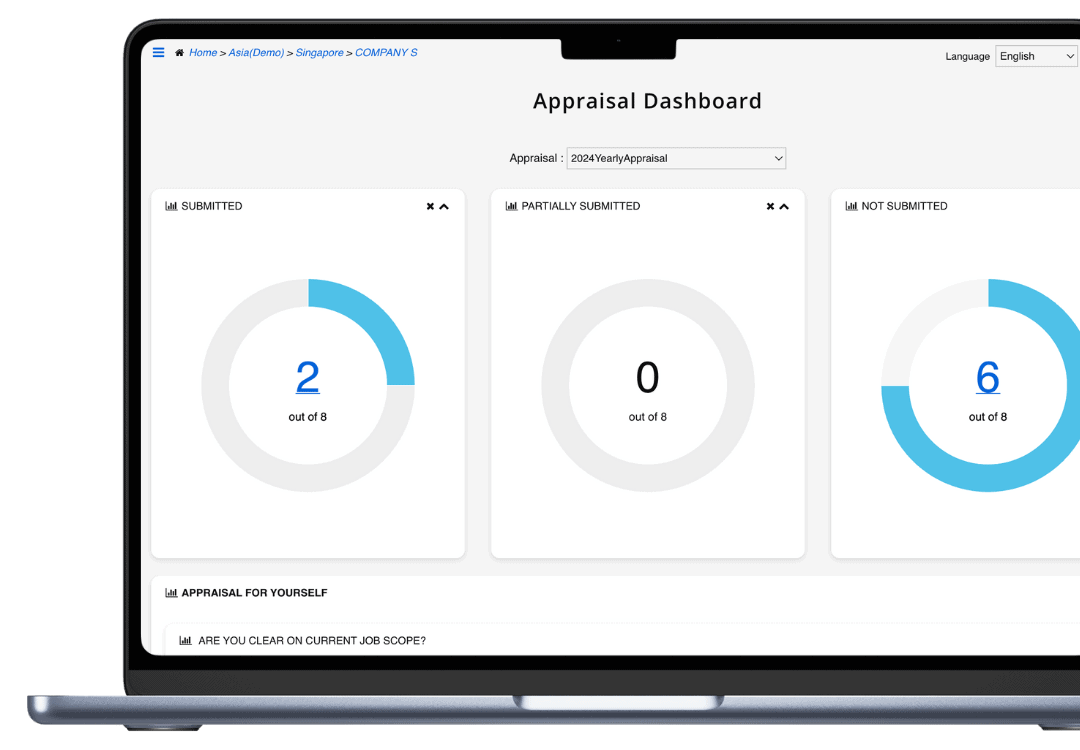Open Singapore breadcrumb link

point(320,53)
